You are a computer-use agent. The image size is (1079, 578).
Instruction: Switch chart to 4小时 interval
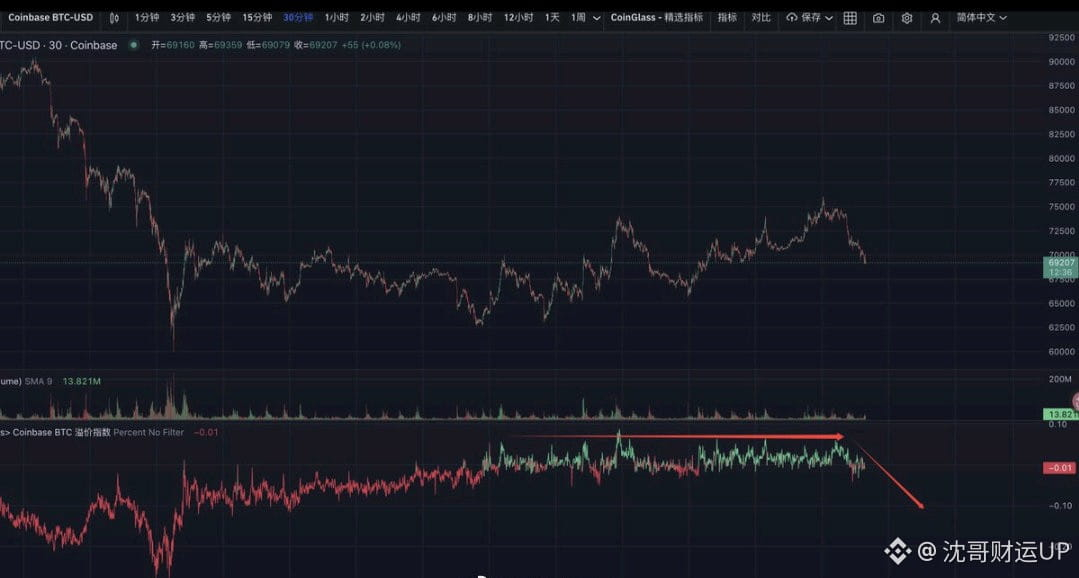(408, 18)
